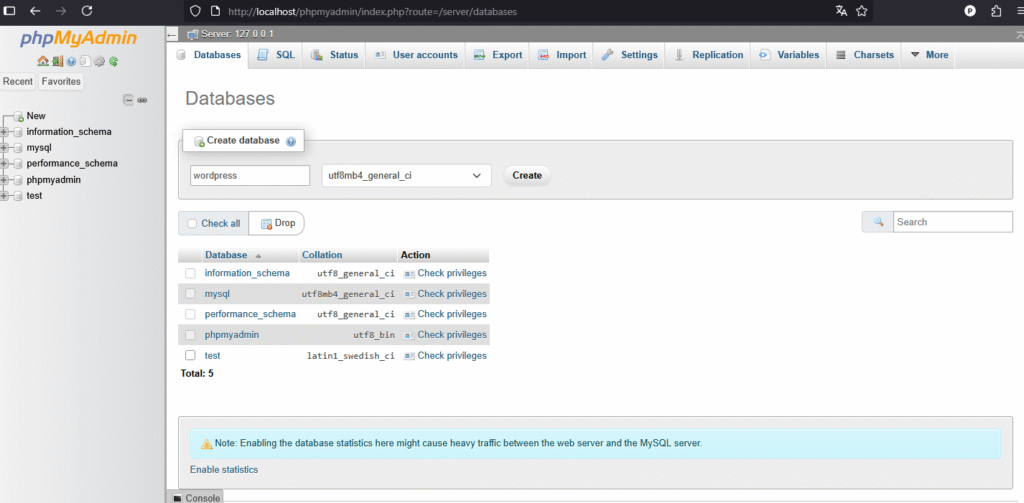Select the information_schema row checkbox
The image size is (1024, 503).
190,274
